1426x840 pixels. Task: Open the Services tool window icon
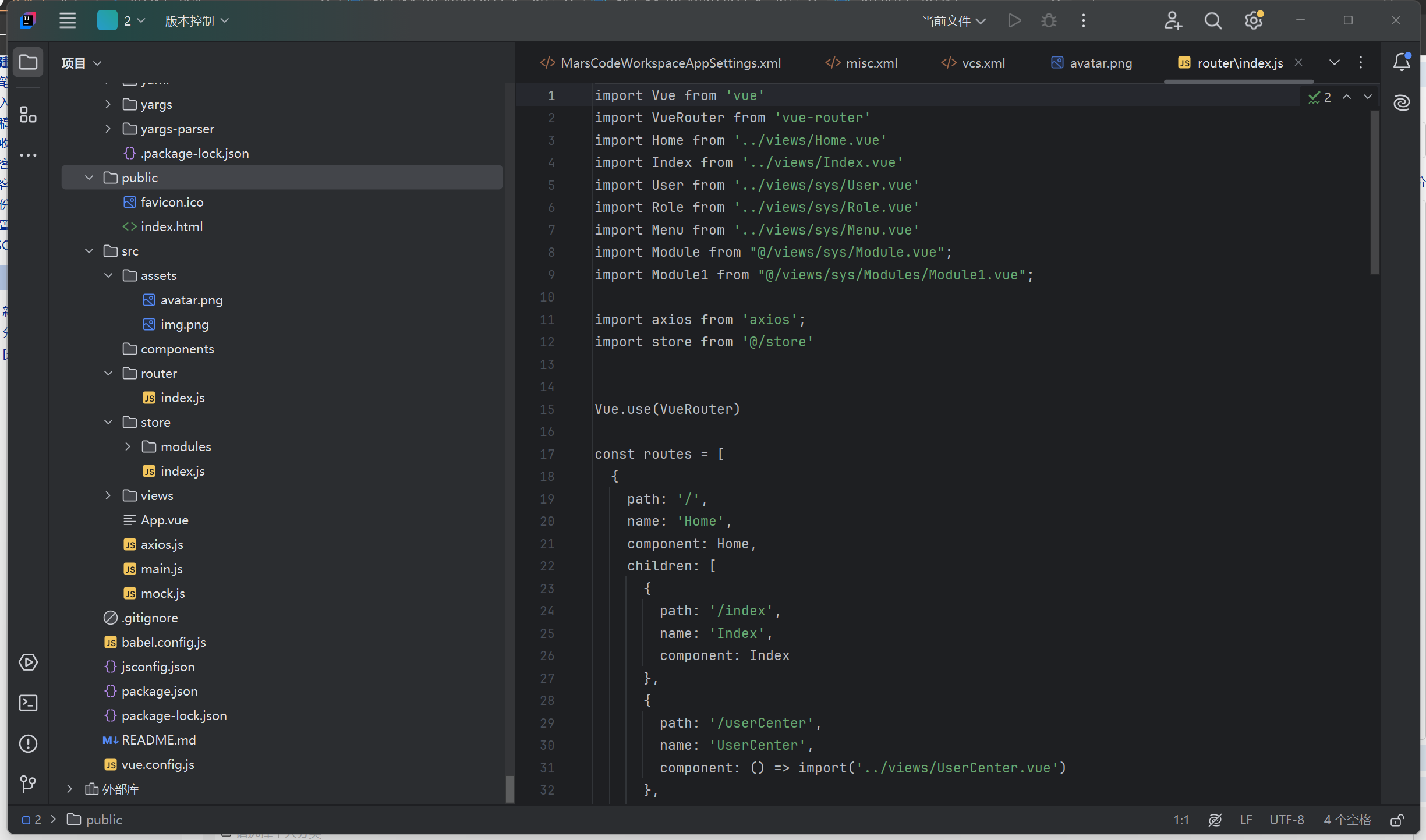pos(28,662)
